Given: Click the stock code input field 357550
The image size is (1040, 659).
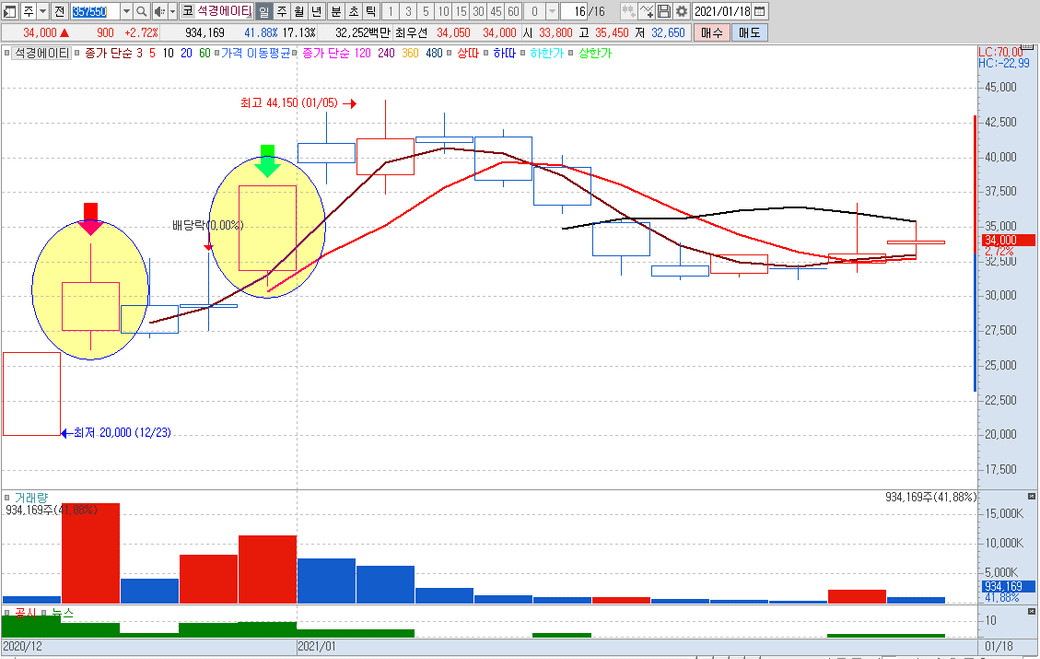Looking at the screenshot, I should tap(95, 11).
